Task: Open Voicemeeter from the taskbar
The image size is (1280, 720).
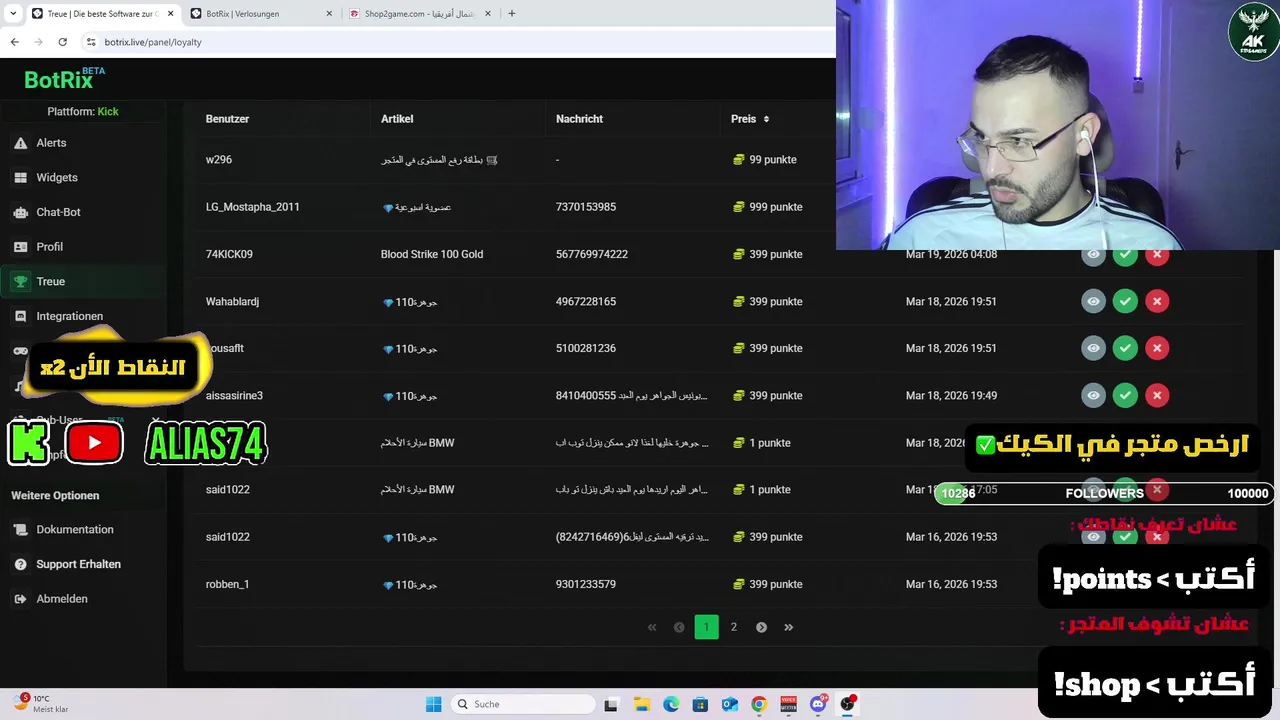Action: point(788,704)
